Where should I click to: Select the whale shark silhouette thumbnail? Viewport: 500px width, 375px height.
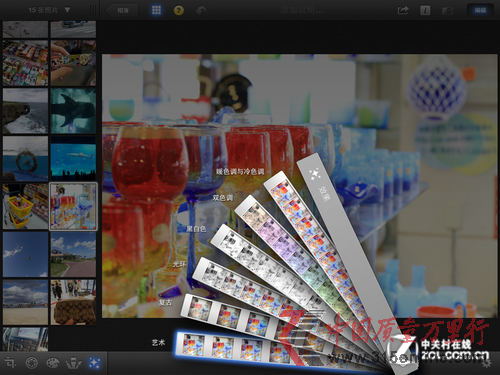[x=73, y=111]
